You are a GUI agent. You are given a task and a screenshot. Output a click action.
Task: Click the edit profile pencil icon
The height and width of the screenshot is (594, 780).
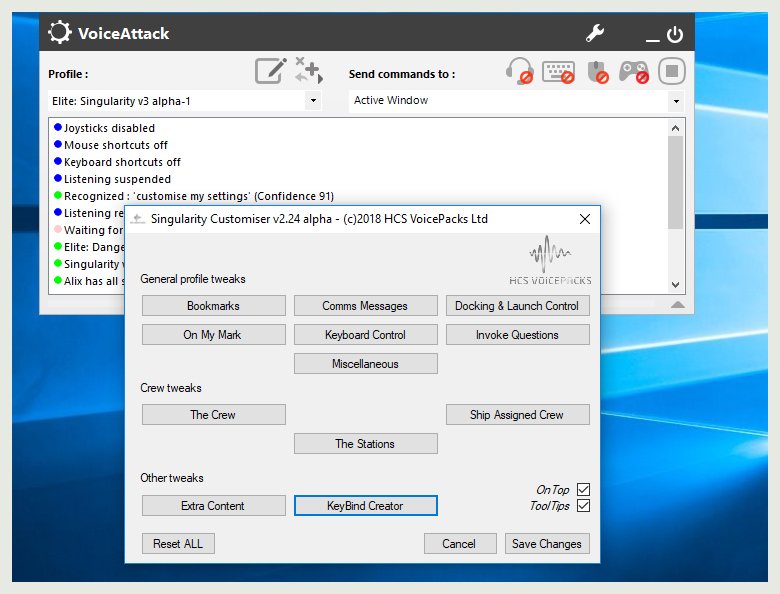pyautogui.click(x=271, y=71)
